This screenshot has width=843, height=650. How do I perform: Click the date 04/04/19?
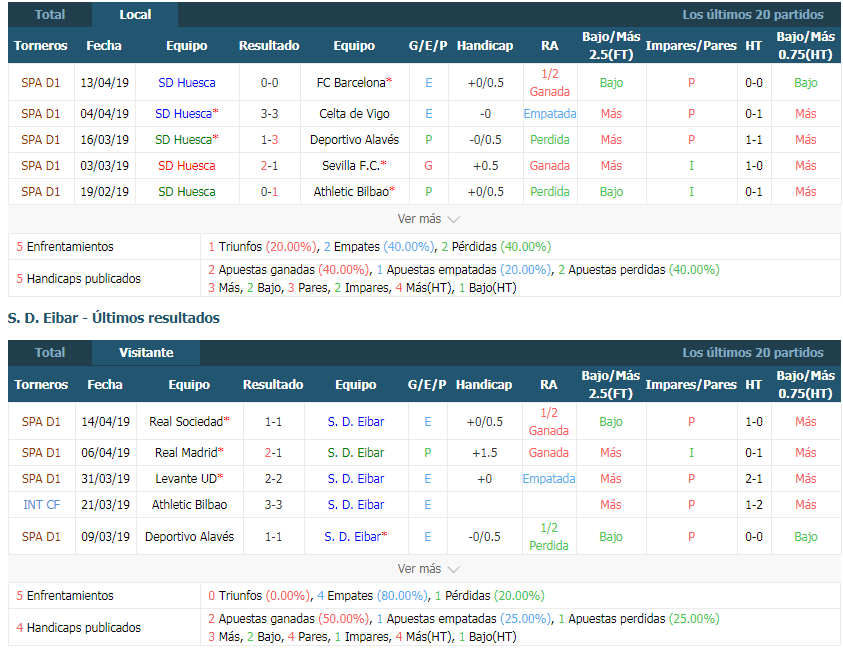point(104,114)
